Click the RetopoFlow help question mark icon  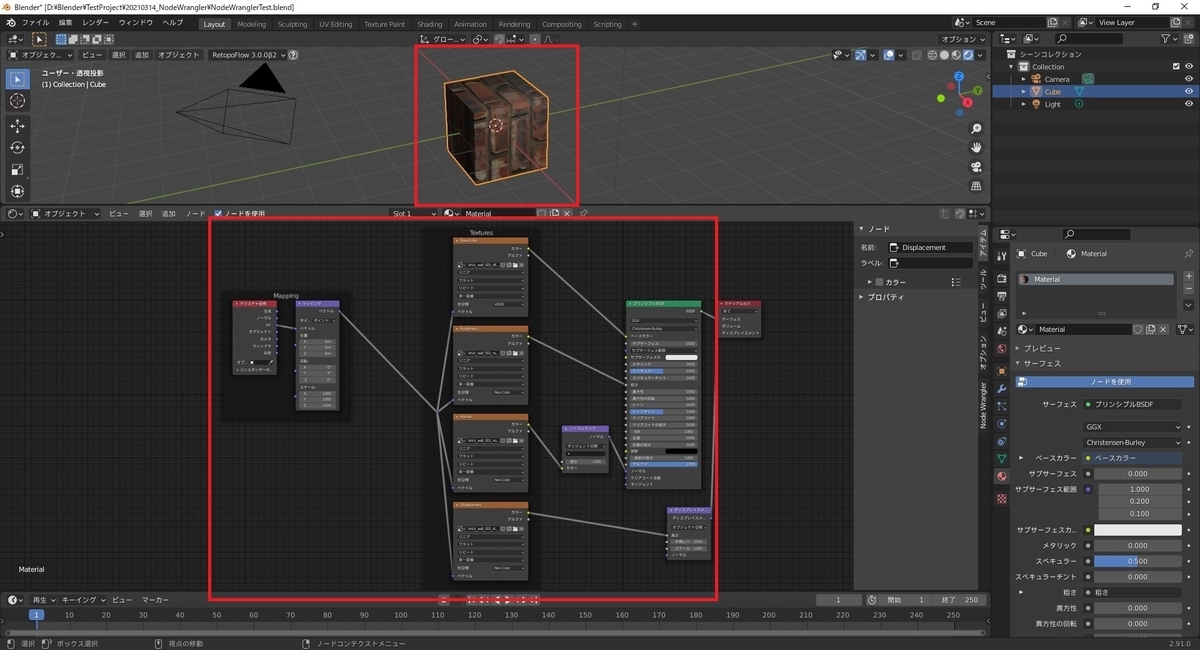(295, 55)
